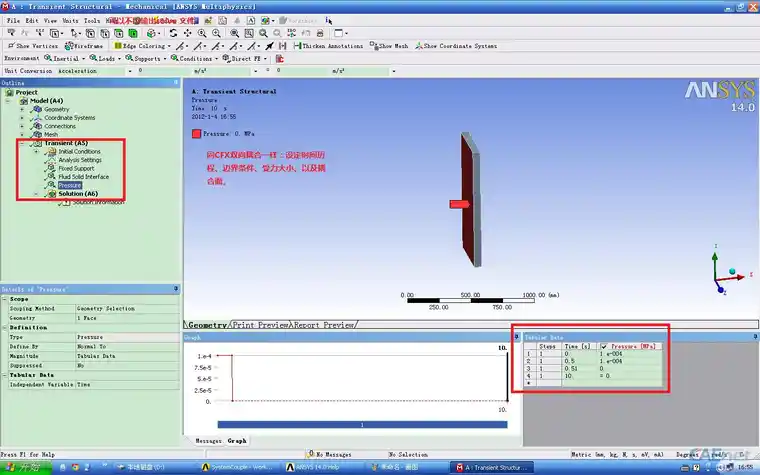
Task: Open the Direct FE dropdown menu
Action: (245, 58)
